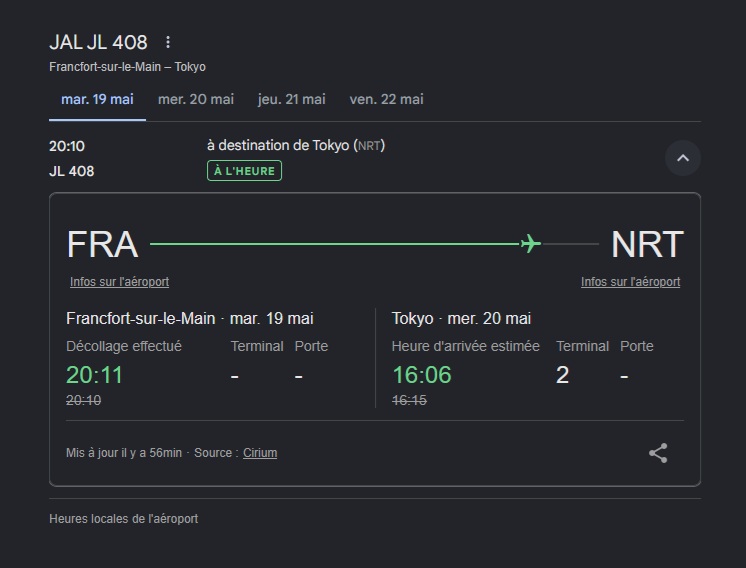Click the green airplane progress icon
This screenshot has height=568, width=746.
pyautogui.click(x=531, y=244)
